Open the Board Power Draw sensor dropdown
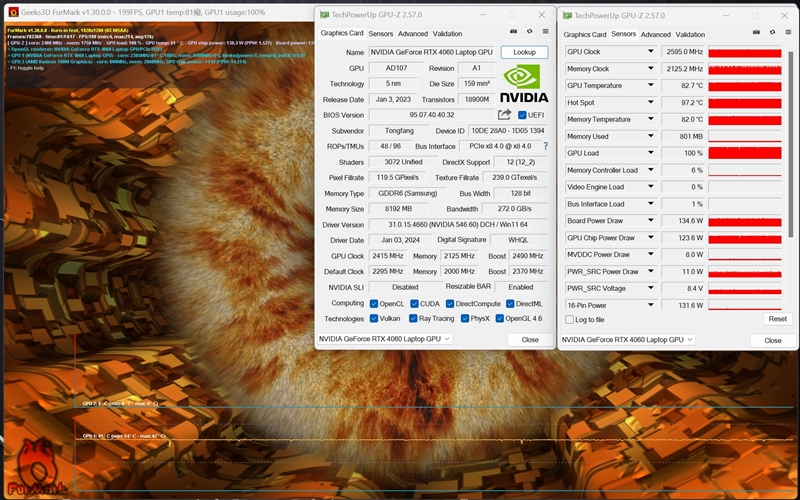This screenshot has height=500, width=800. [x=651, y=220]
